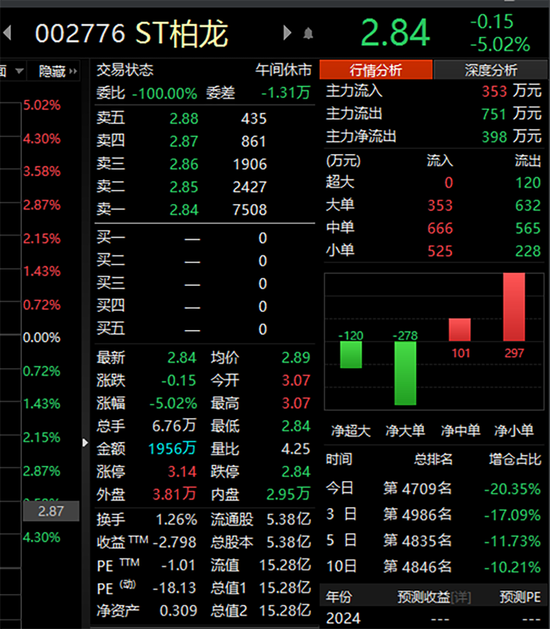The image size is (550, 629).
Task: Click the stock name ST柏龙
Action: point(182,33)
